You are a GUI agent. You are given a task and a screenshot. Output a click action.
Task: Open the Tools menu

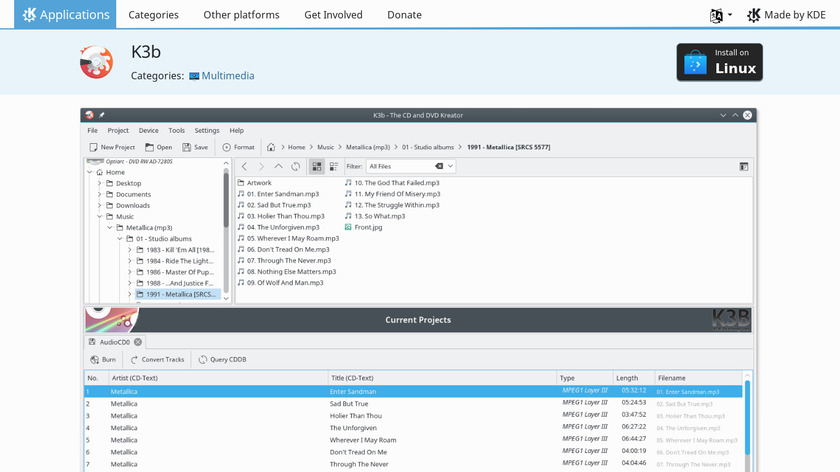click(x=176, y=130)
